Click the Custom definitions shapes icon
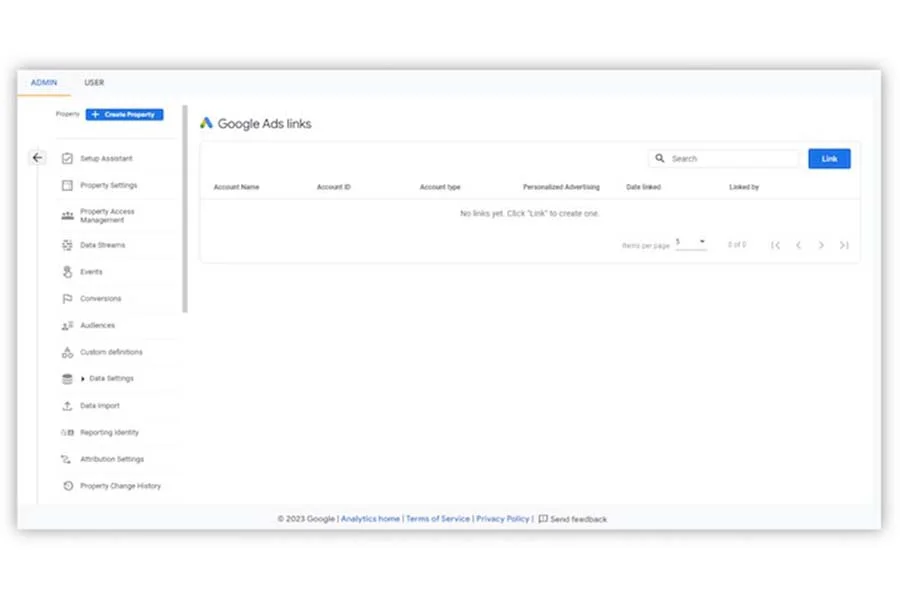The height and width of the screenshot is (600, 900). (67, 352)
